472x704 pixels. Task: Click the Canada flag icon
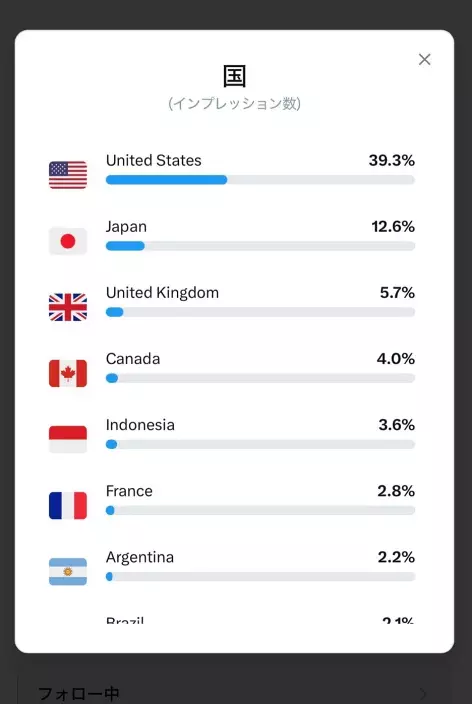(68, 373)
